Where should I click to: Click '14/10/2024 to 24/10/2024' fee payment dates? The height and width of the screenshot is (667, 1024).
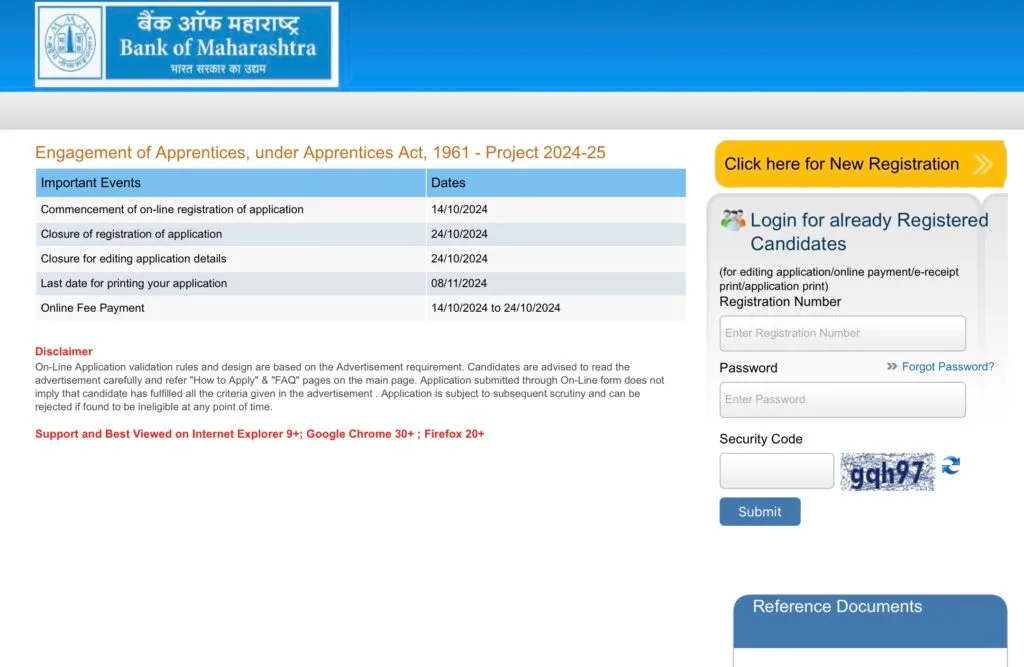tap(496, 308)
